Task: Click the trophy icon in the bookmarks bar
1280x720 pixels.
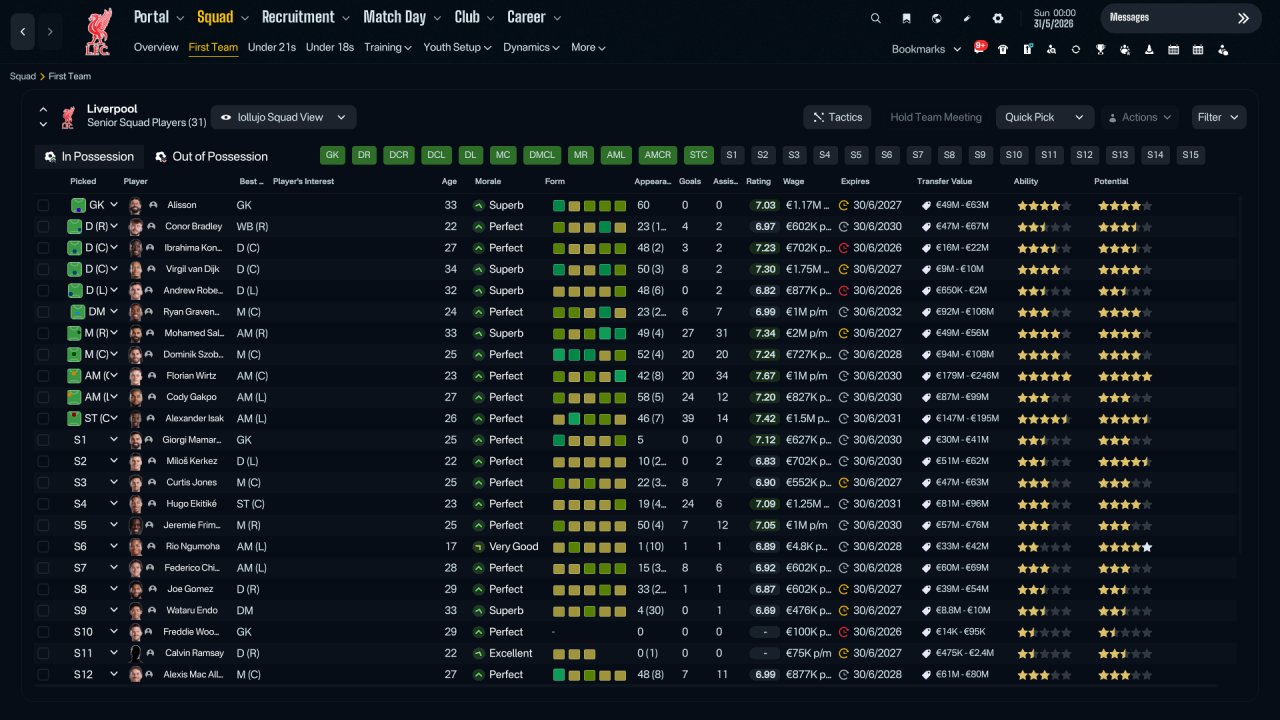Action: tap(1100, 49)
